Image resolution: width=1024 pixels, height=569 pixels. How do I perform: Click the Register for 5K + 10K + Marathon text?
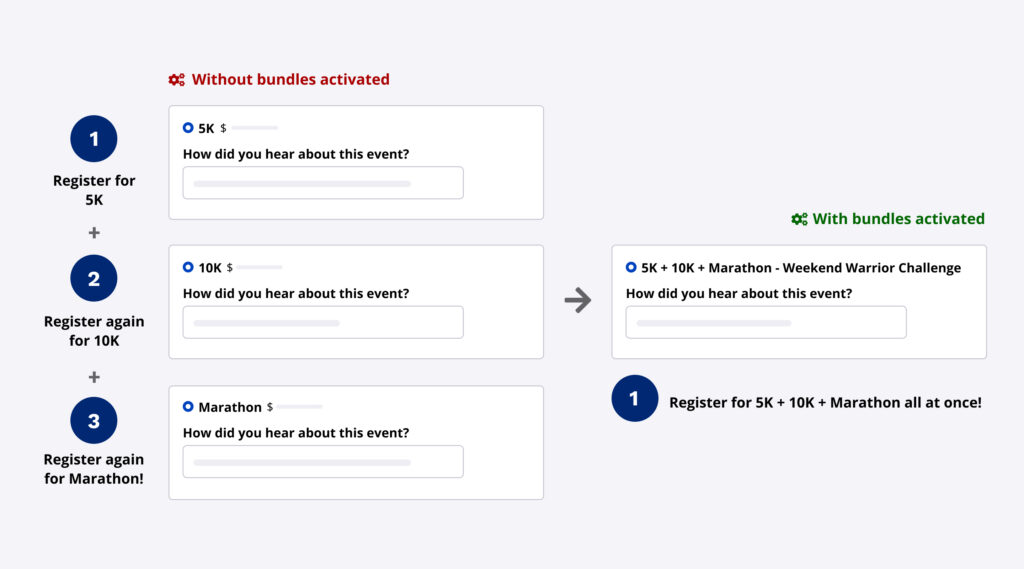pyautogui.click(x=825, y=402)
